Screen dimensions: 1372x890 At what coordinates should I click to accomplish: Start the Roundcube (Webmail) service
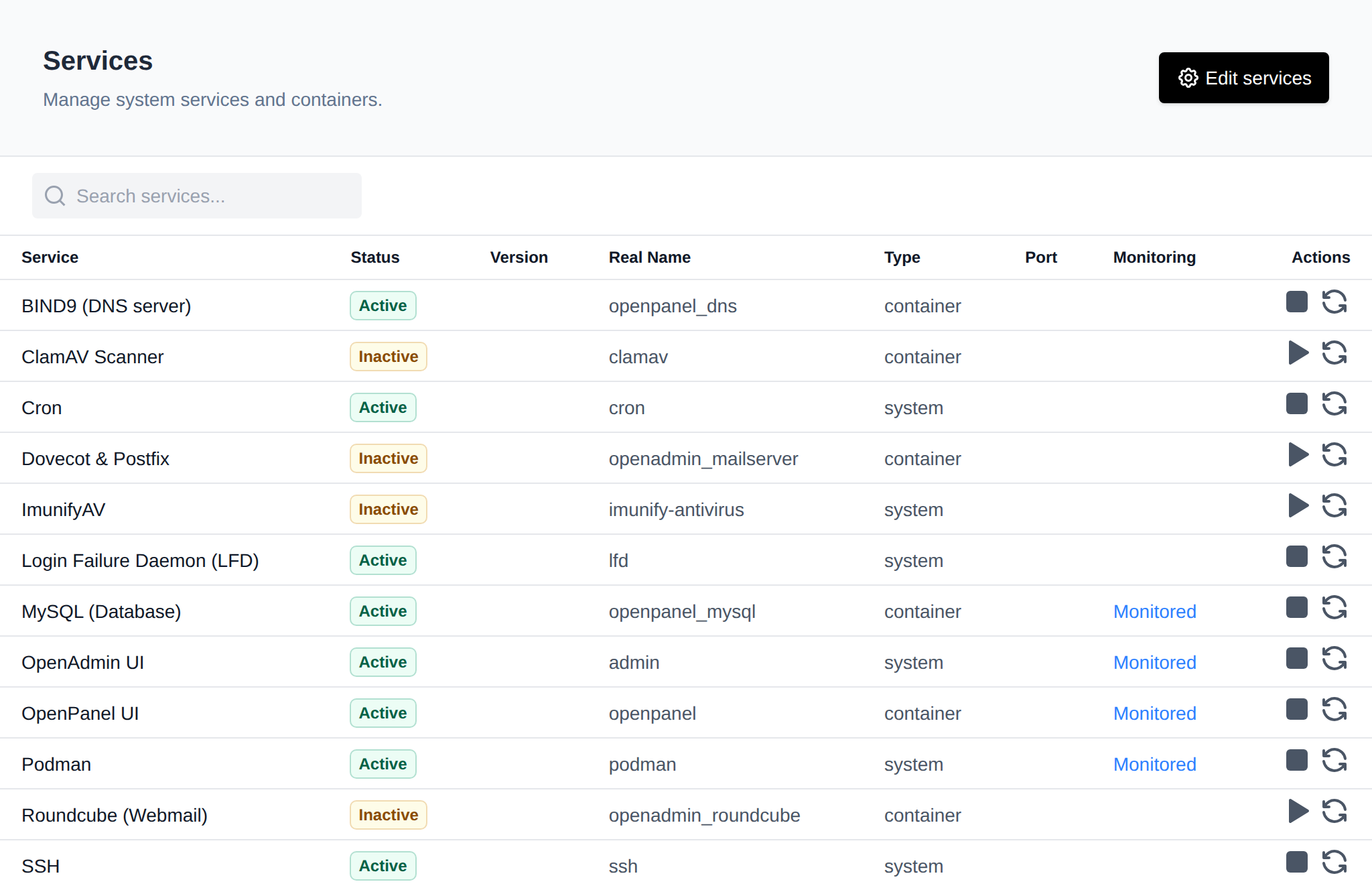(1298, 812)
